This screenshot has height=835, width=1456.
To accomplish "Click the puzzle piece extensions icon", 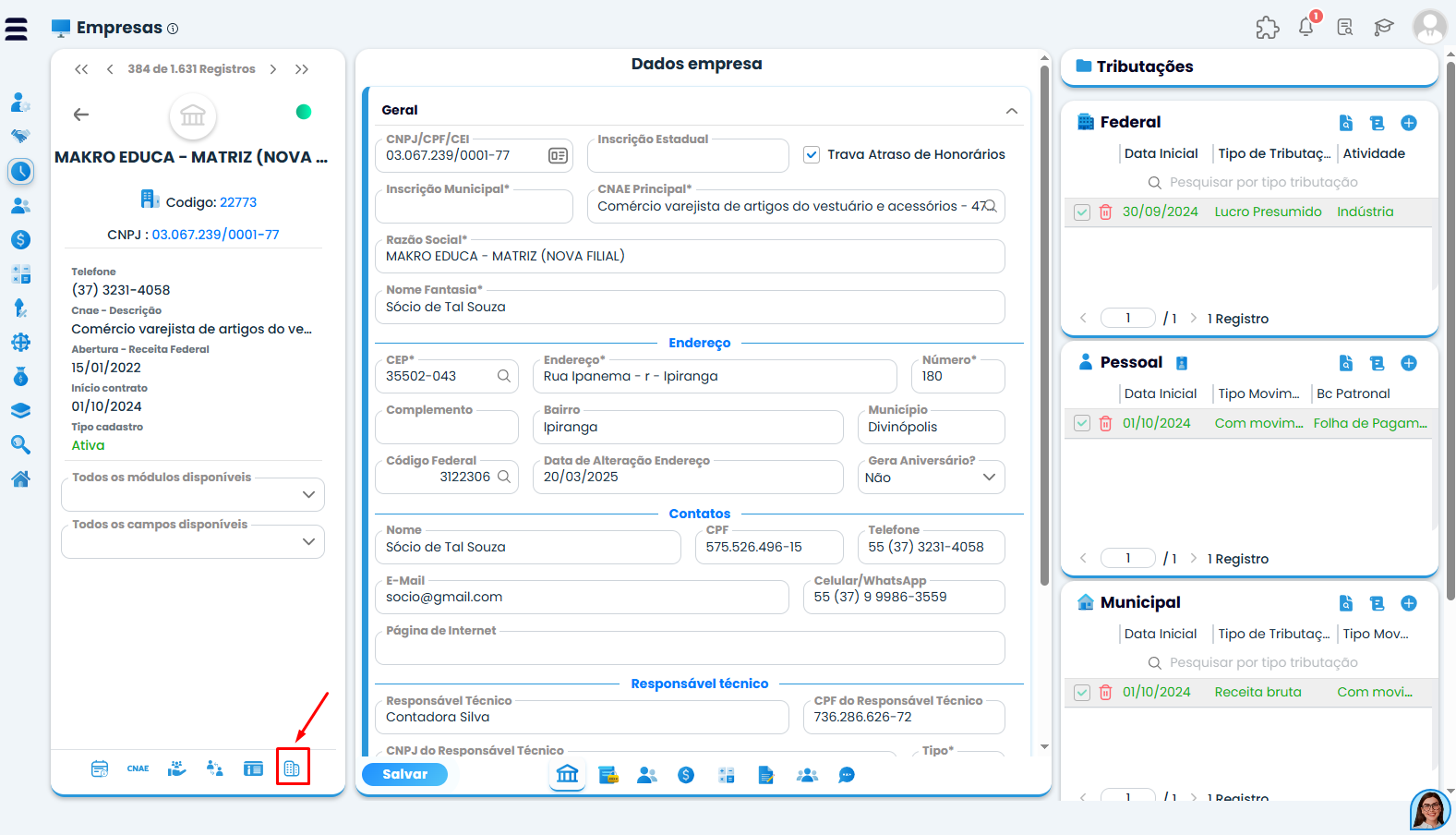I will pyautogui.click(x=1268, y=28).
